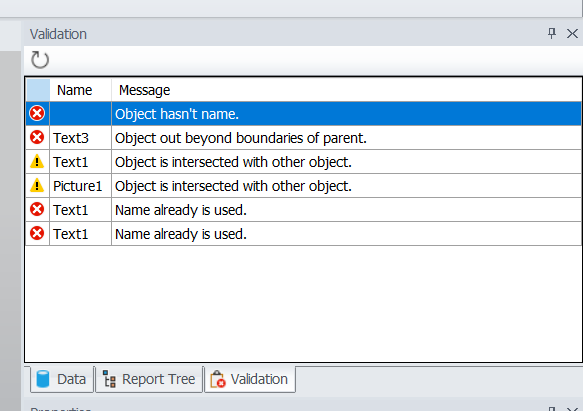Viewport: 583px width, 411px height.
Task: Select first 'Name already is used' message
Action: pyautogui.click(x=181, y=210)
